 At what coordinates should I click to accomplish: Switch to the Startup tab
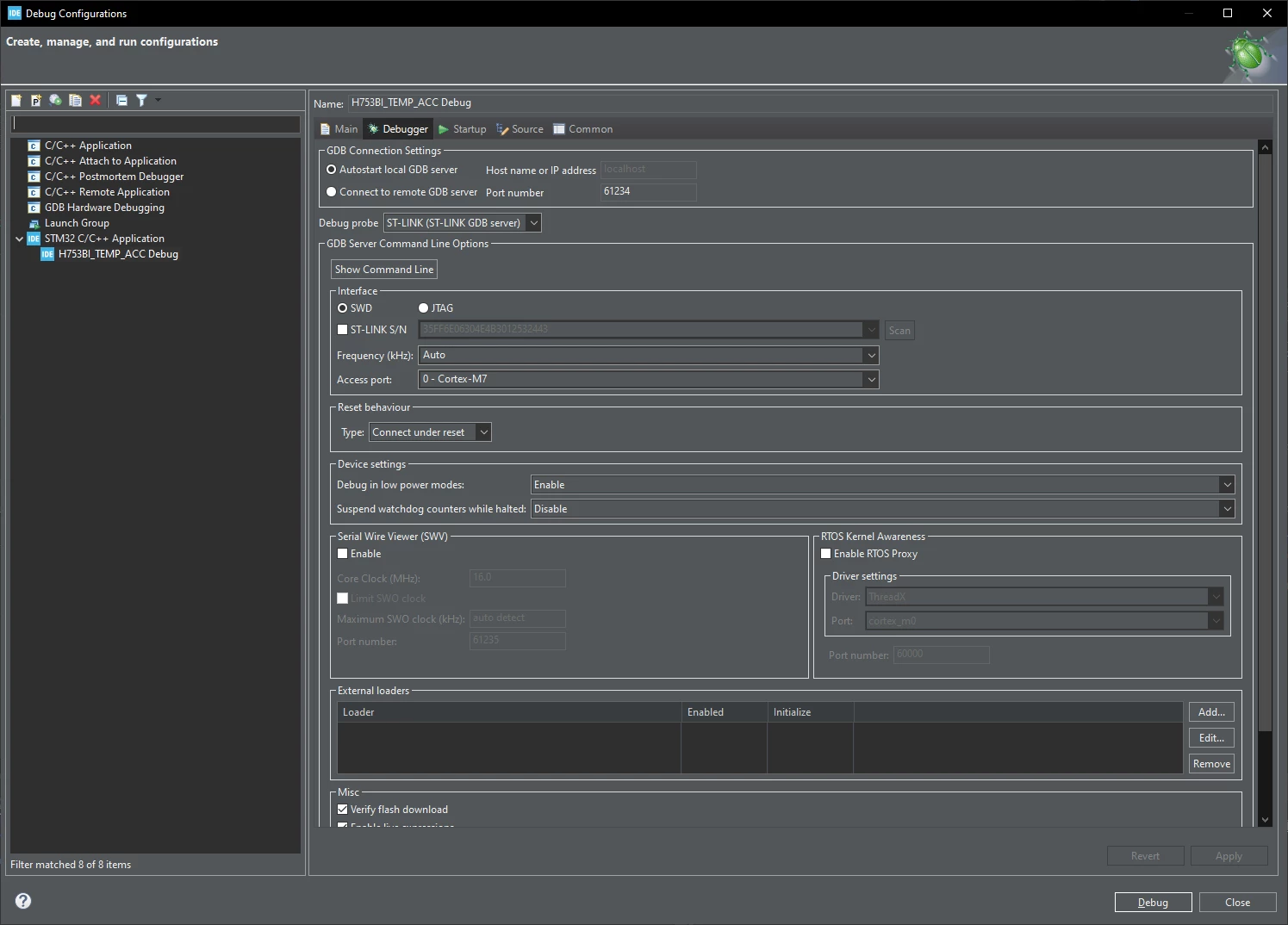click(x=463, y=129)
